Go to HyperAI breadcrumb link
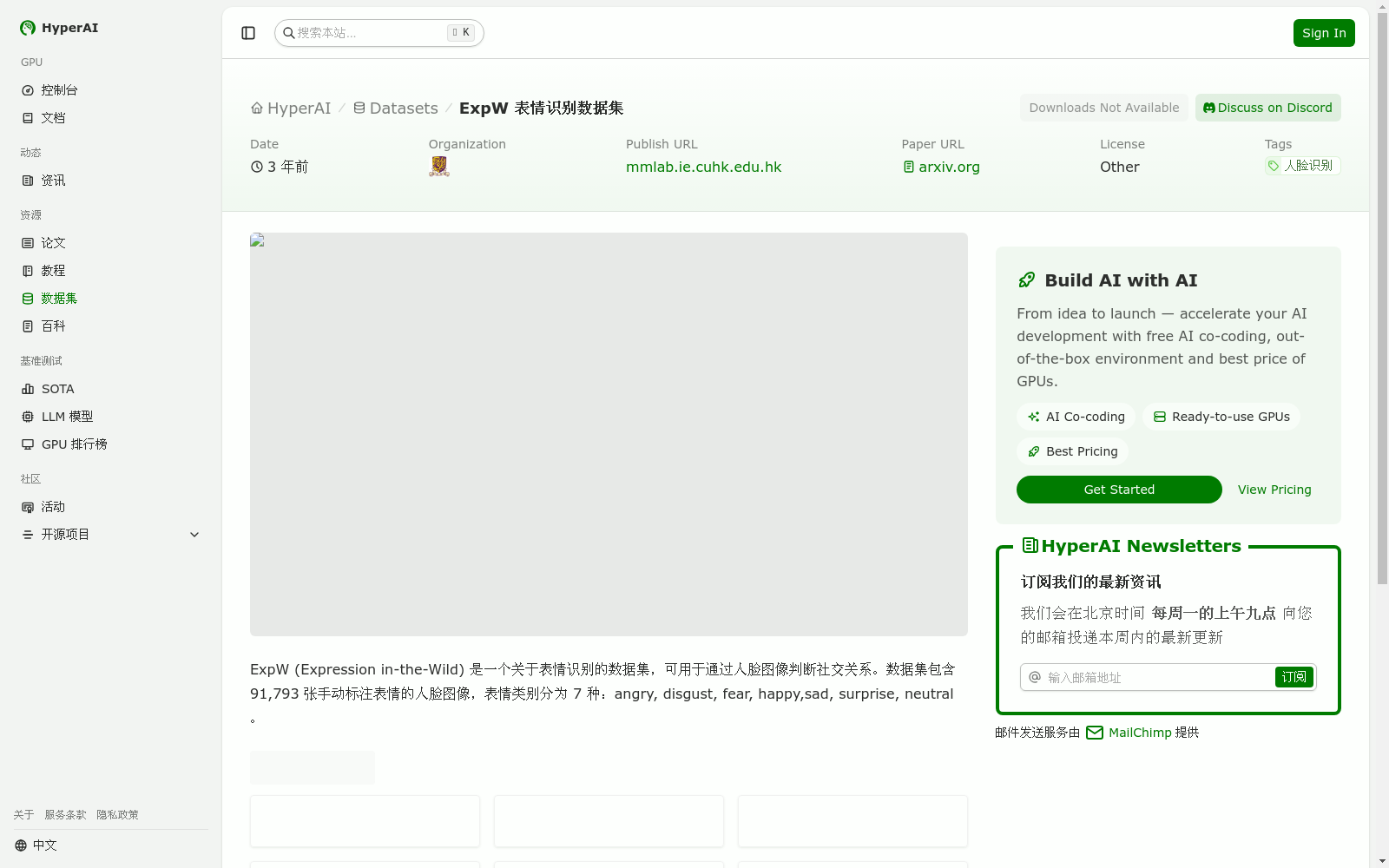 (x=299, y=108)
